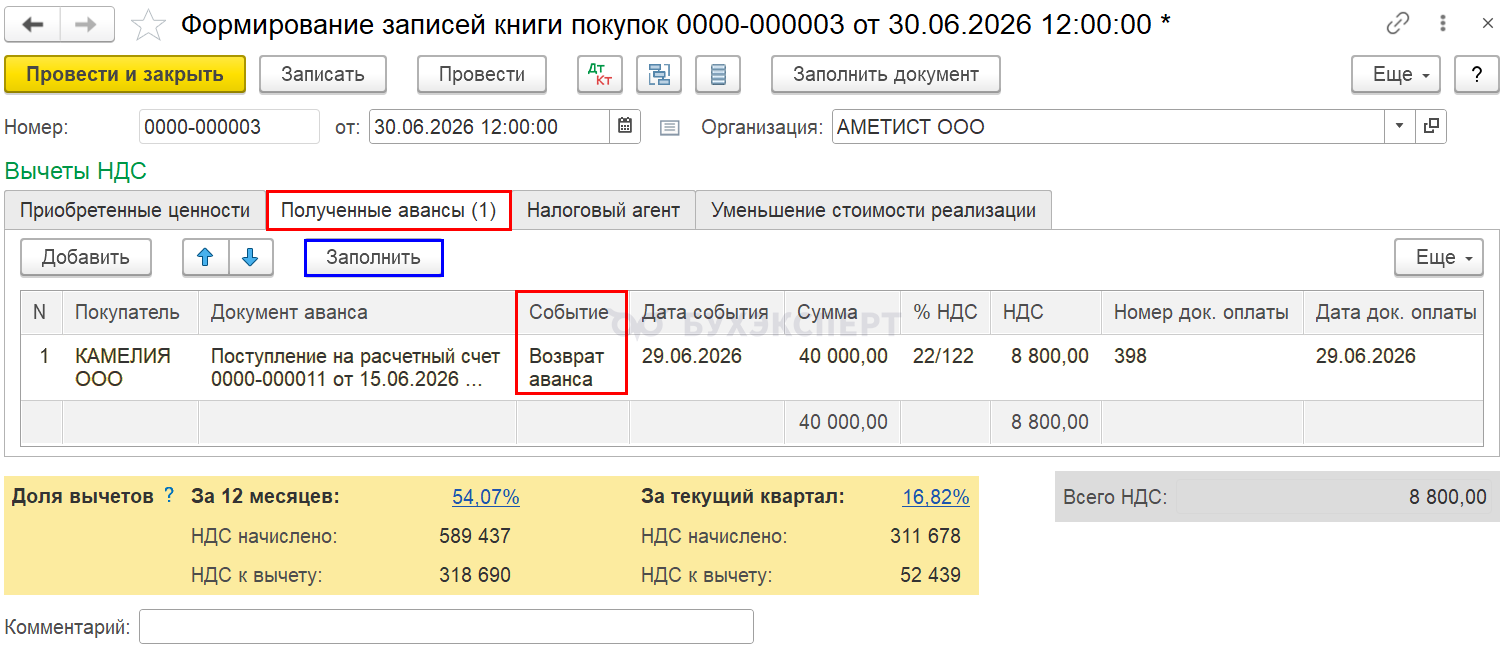The image size is (1507, 650).
Task: Move row up with arrow
Action: tap(206, 258)
